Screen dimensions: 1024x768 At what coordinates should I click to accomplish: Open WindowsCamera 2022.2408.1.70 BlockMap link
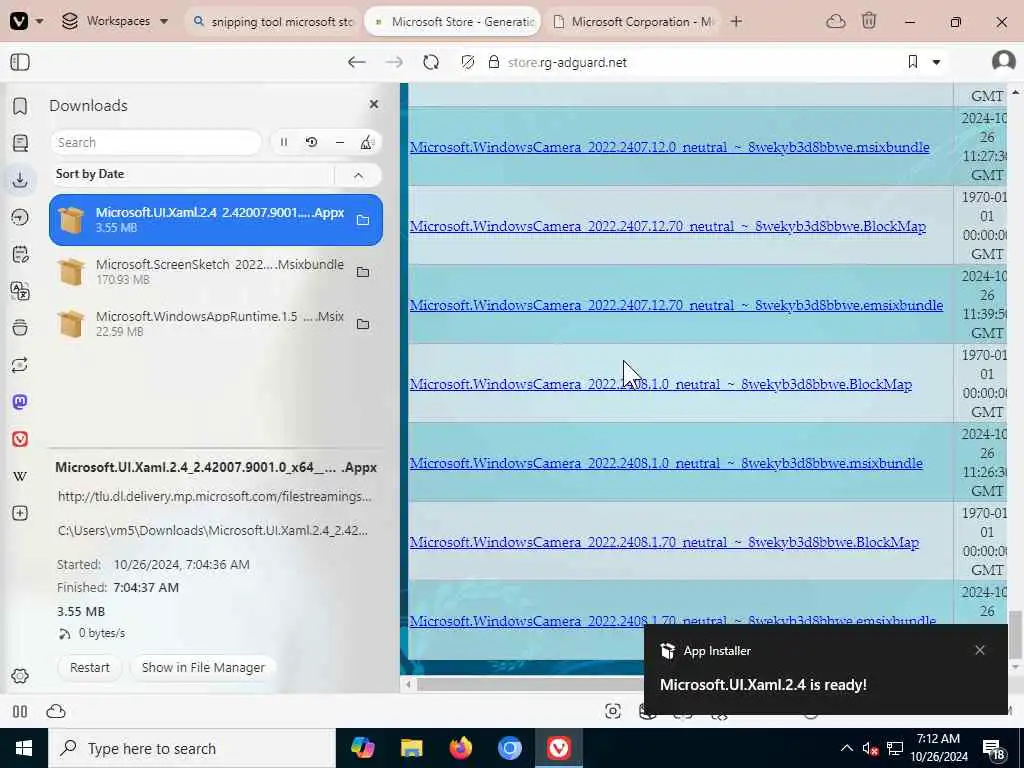[664, 542]
